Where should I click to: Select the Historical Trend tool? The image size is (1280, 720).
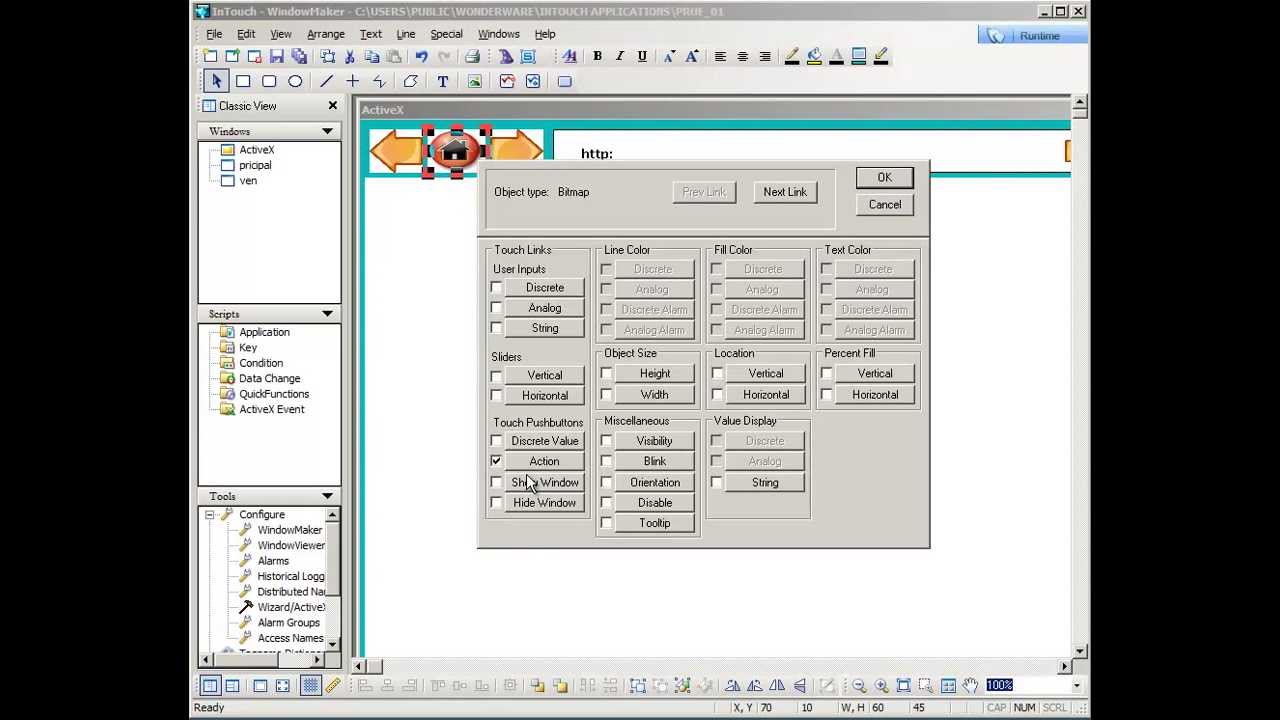533,81
